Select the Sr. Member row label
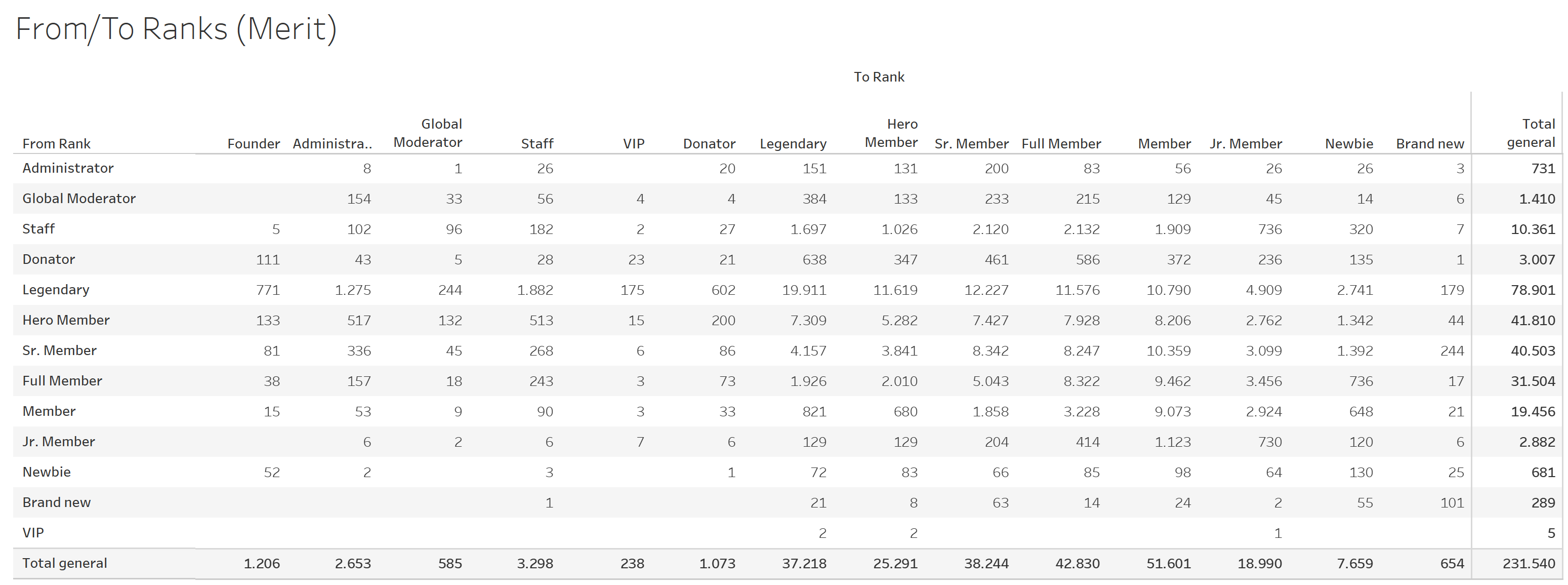This screenshot has height=585, width=1568. coord(60,350)
